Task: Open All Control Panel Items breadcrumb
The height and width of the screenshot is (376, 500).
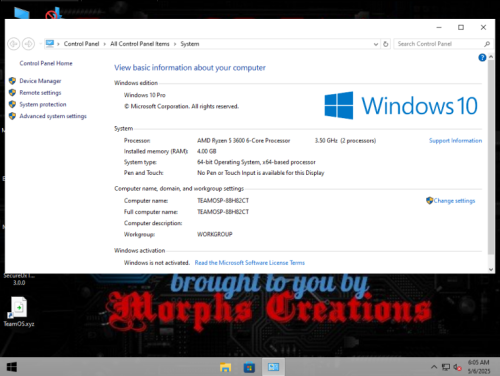Action: coord(140,44)
